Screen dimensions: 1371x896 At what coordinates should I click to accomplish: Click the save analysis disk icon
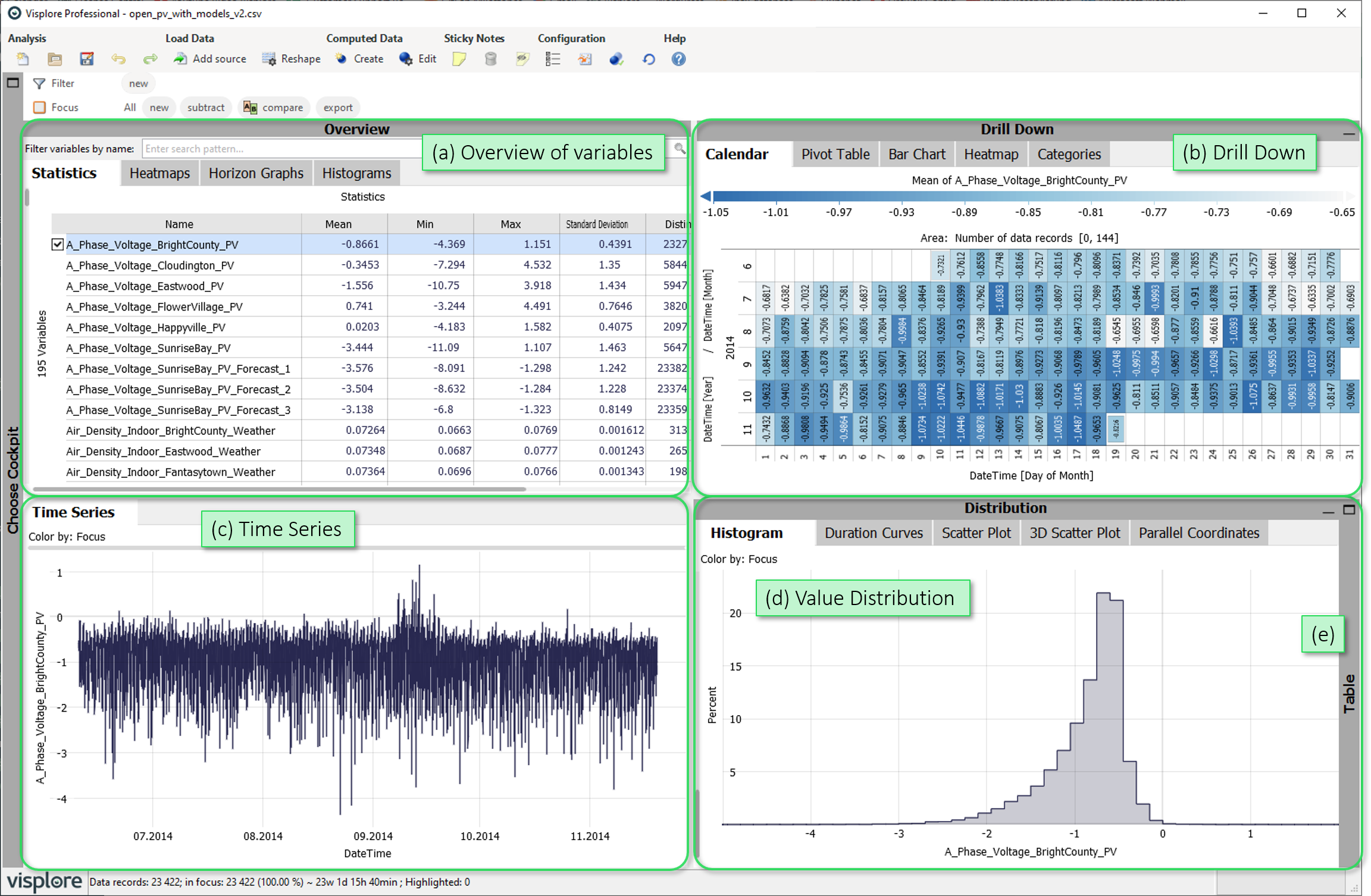(x=87, y=59)
